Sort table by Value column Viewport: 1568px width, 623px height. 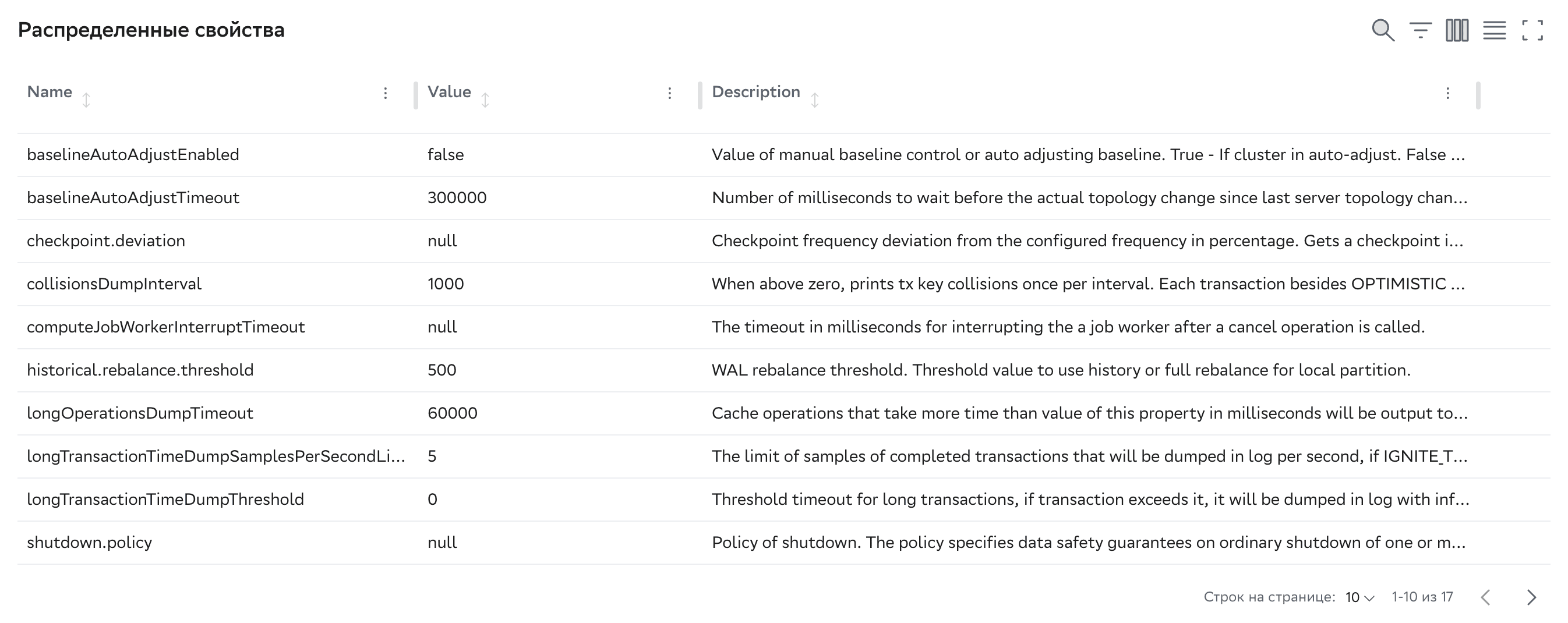click(485, 99)
